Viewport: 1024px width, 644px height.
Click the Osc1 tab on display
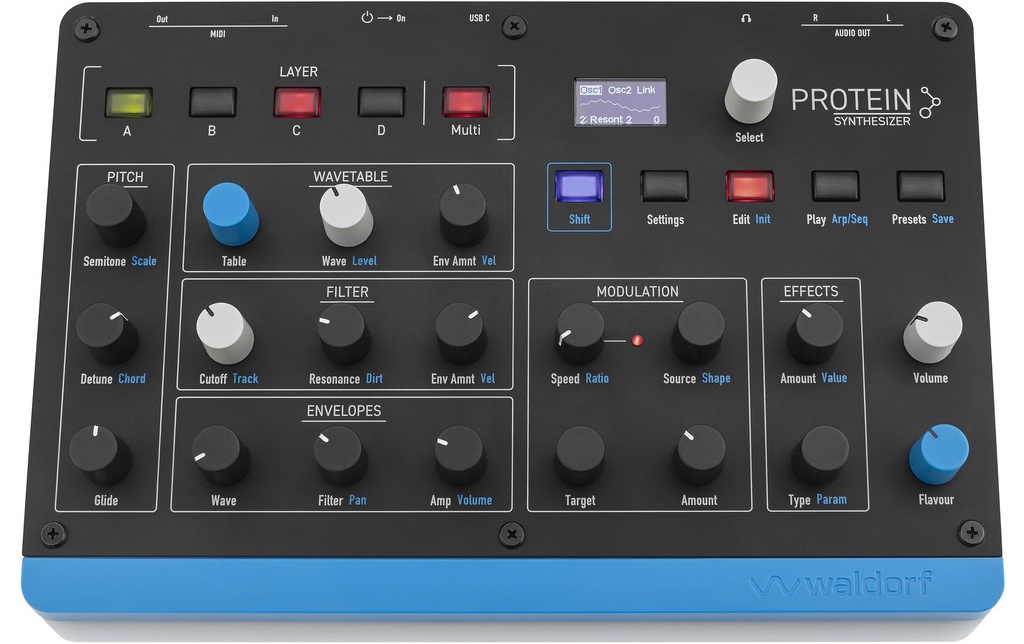[590, 90]
